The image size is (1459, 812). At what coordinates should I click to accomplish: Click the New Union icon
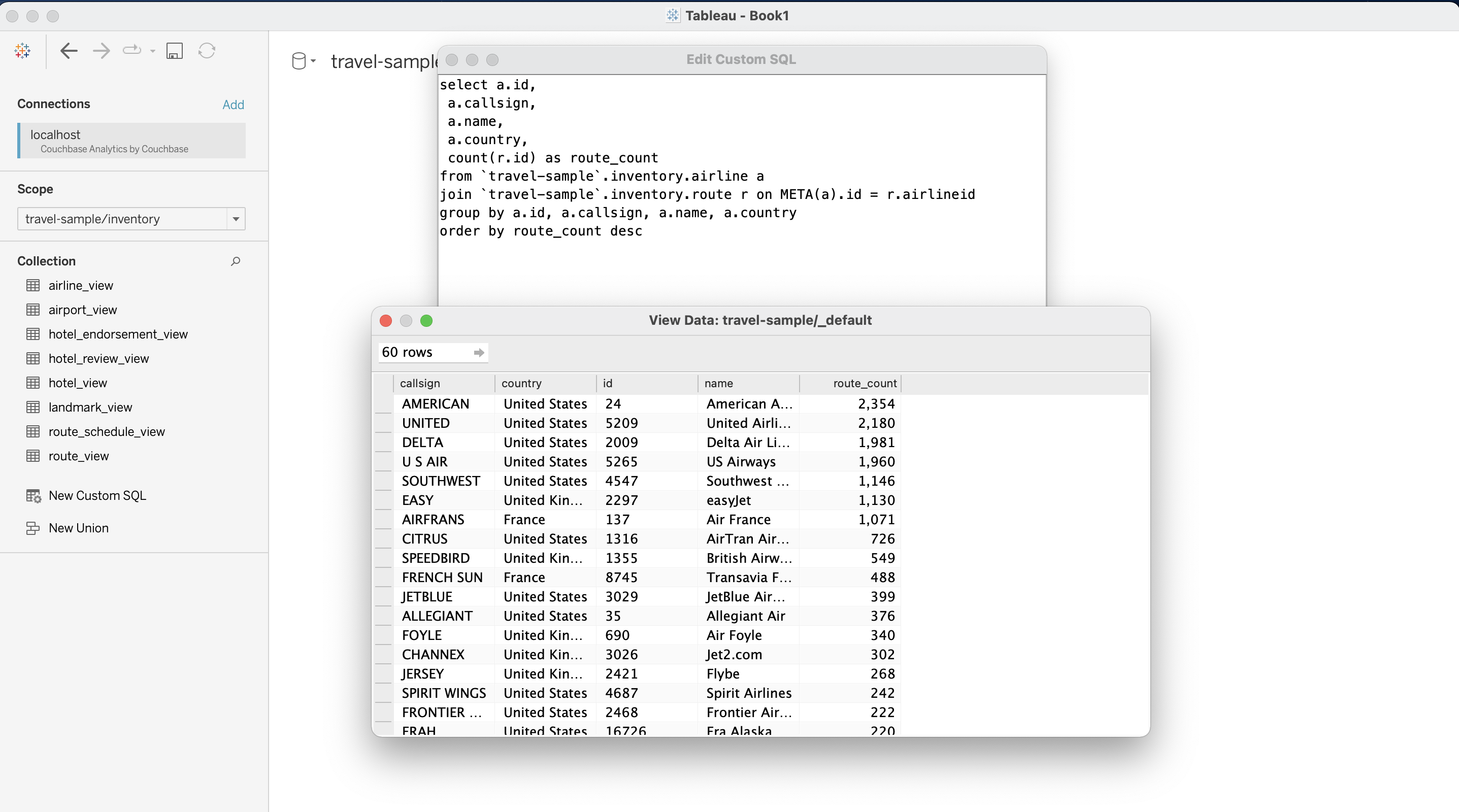click(33, 528)
